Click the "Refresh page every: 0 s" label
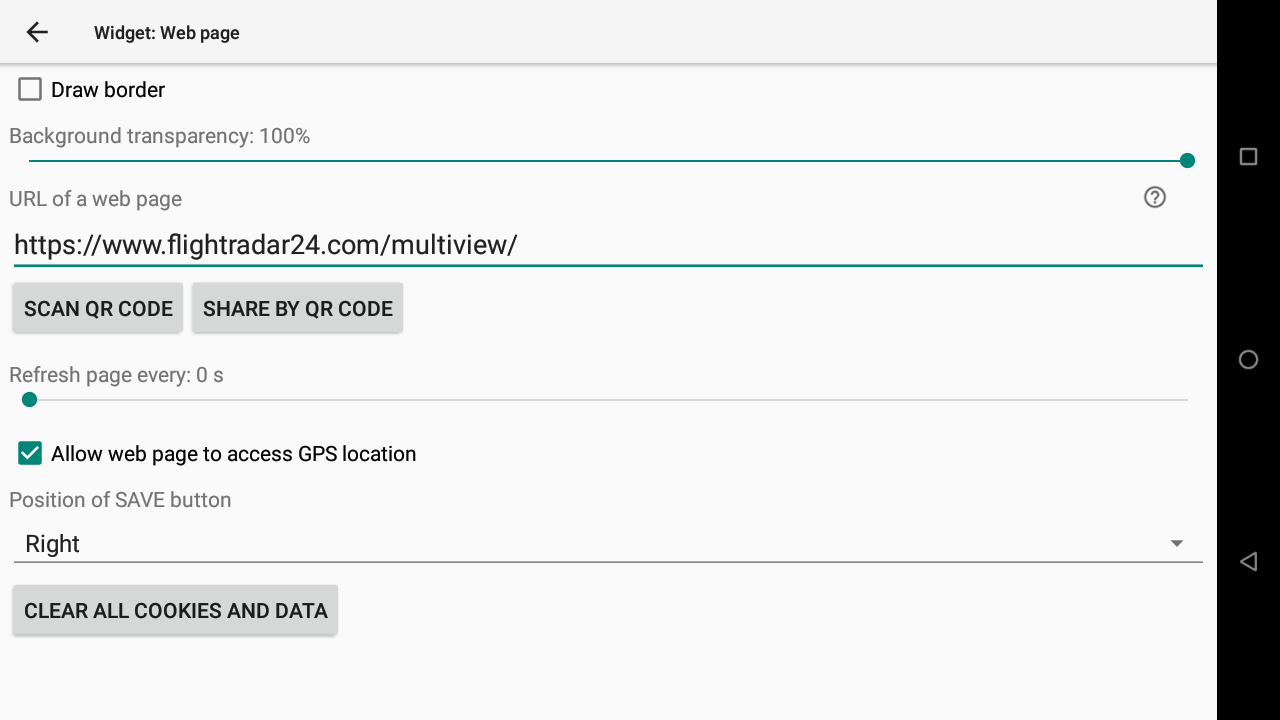The width and height of the screenshot is (1280, 720). coord(117,375)
